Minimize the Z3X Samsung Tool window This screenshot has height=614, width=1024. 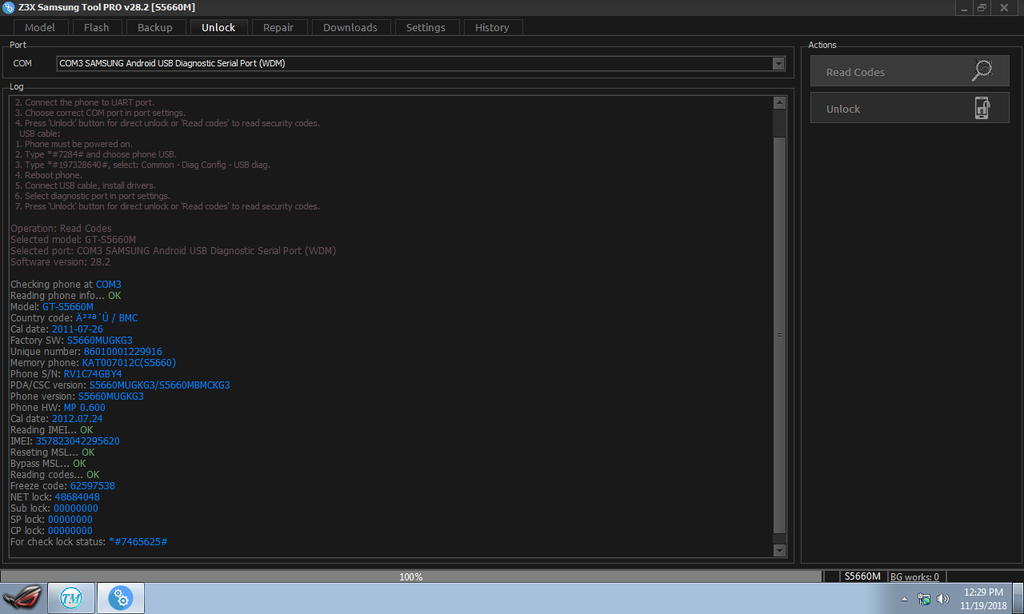click(964, 8)
